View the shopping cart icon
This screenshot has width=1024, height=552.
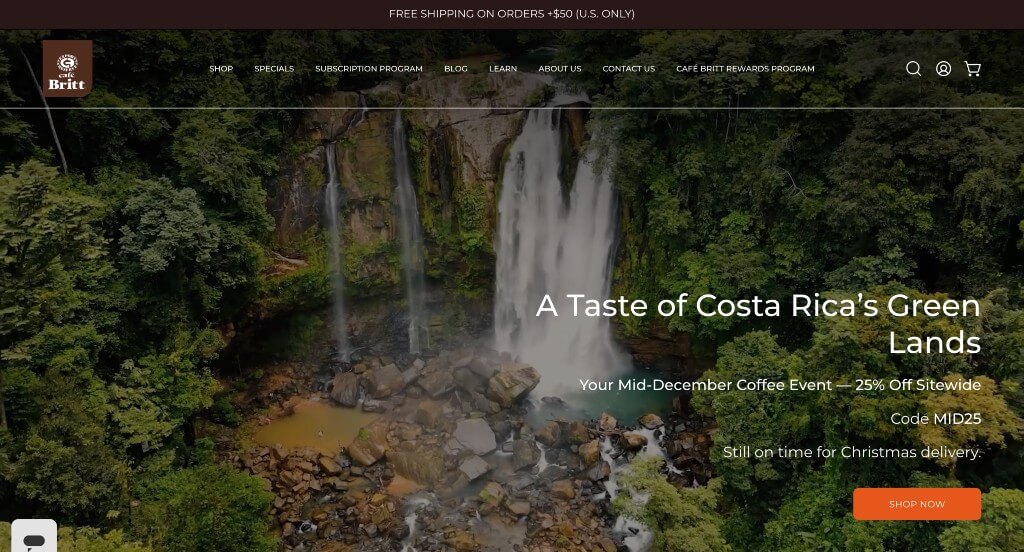972,69
